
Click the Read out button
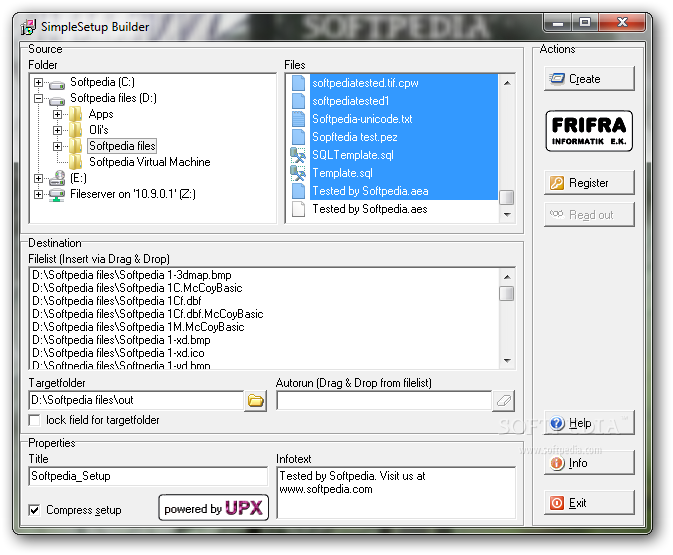pyautogui.click(x=589, y=215)
